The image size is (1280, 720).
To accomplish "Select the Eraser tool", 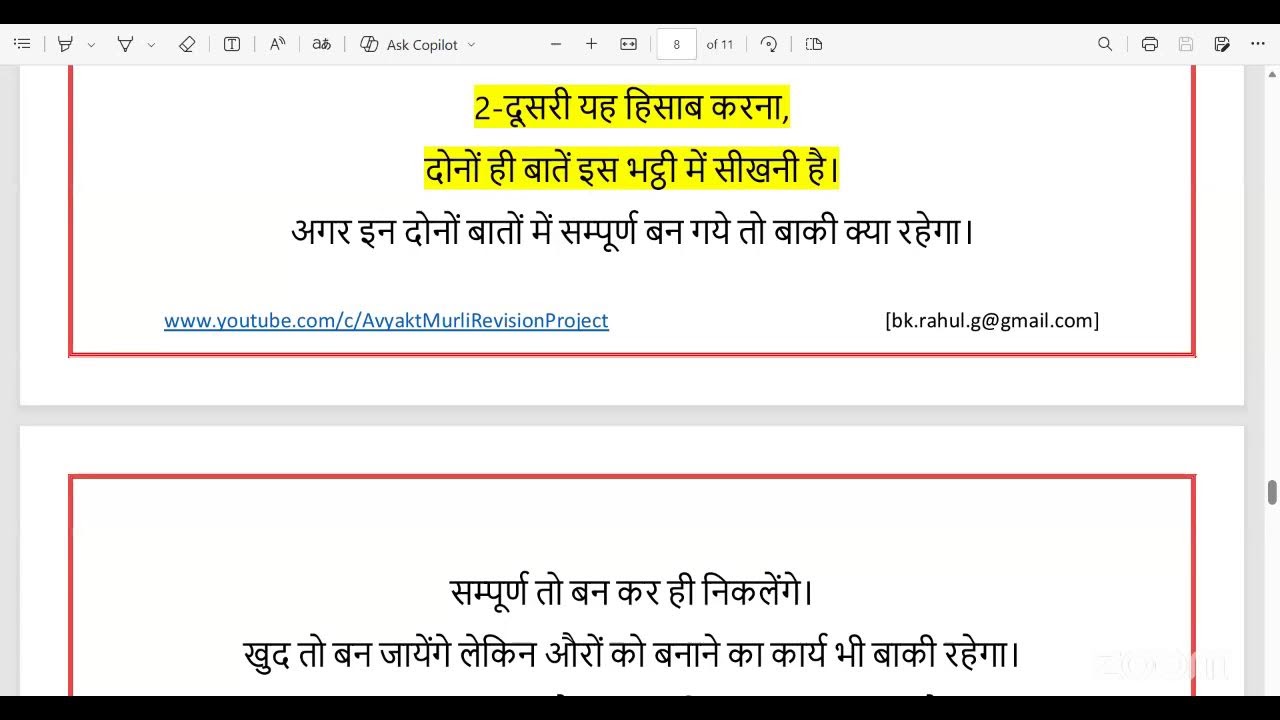I will [x=187, y=44].
